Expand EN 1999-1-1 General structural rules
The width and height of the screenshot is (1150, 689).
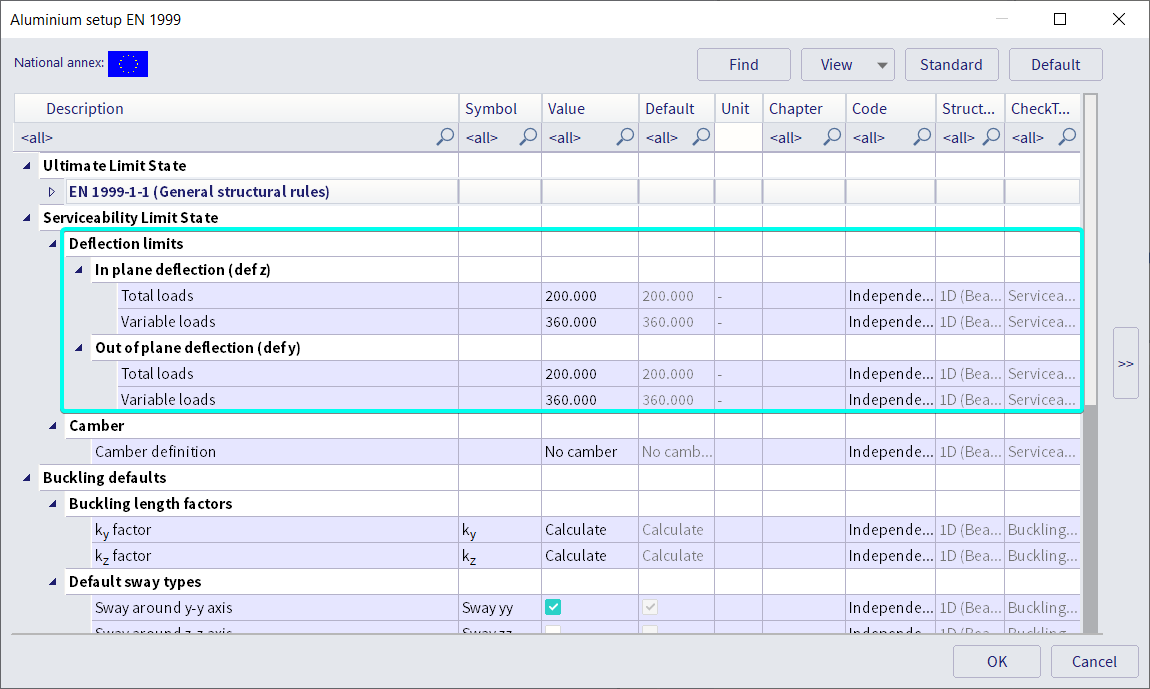tap(52, 191)
